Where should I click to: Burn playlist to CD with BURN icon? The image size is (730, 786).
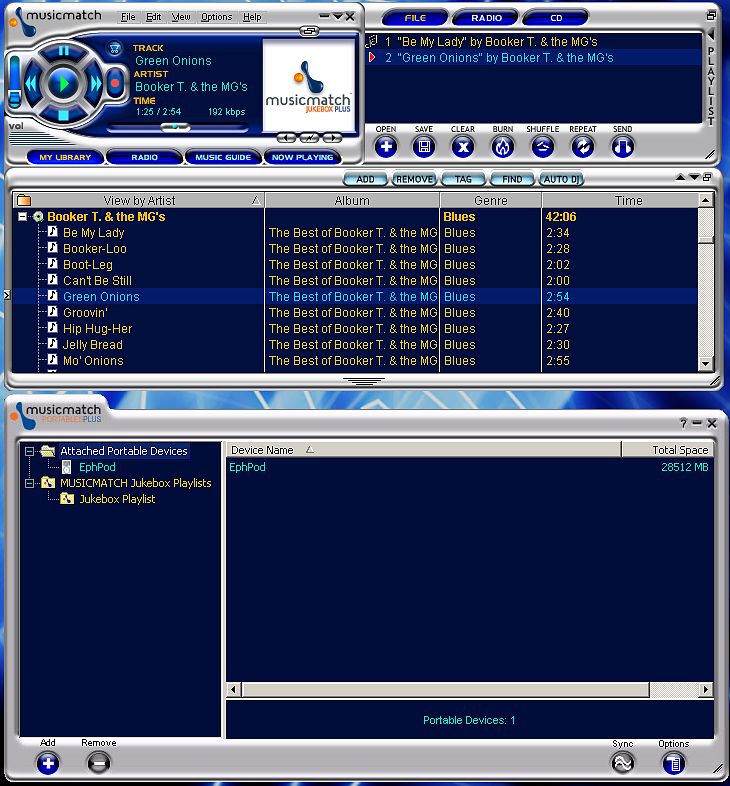click(x=503, y=147)
